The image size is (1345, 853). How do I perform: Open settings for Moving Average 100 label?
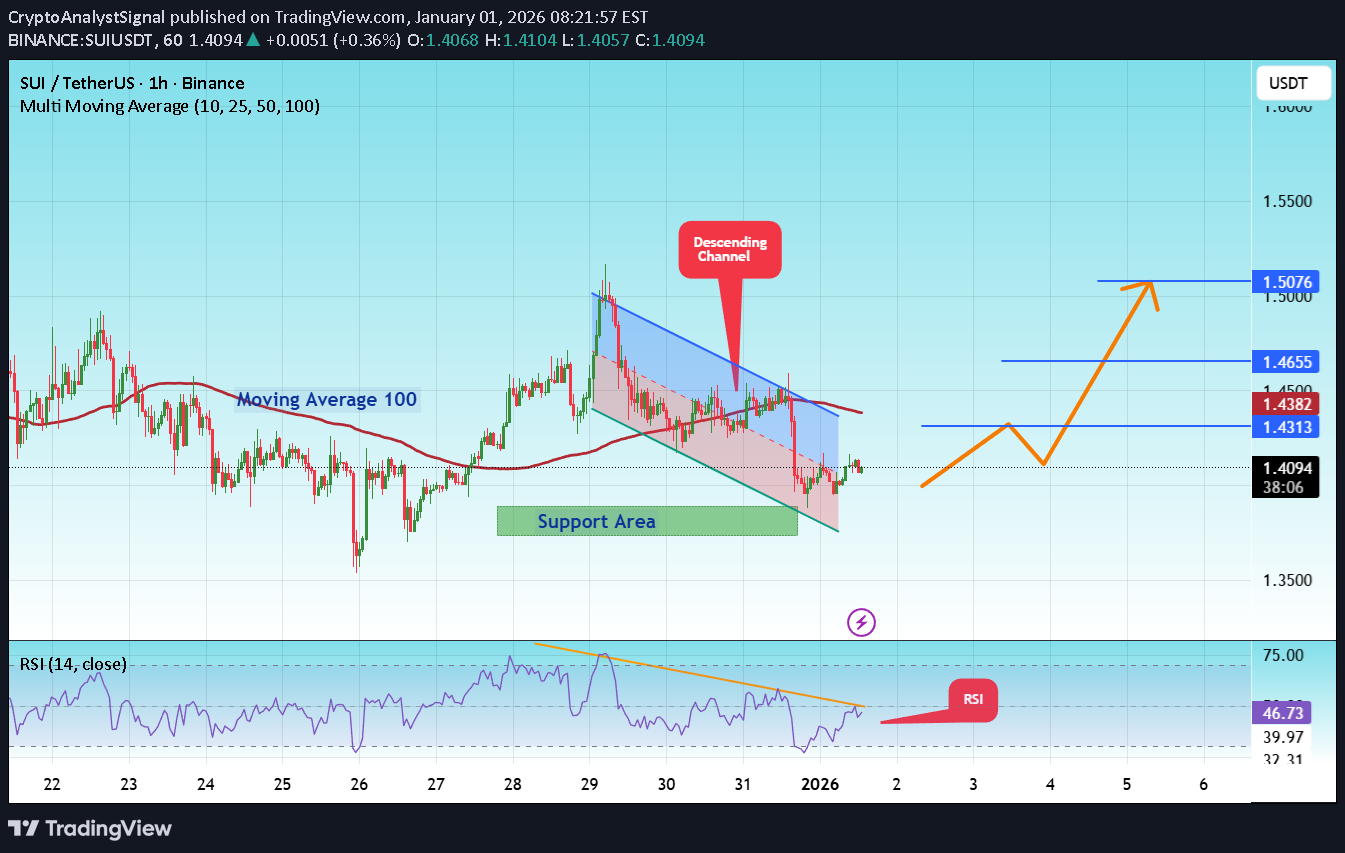(x=327, y=399)
